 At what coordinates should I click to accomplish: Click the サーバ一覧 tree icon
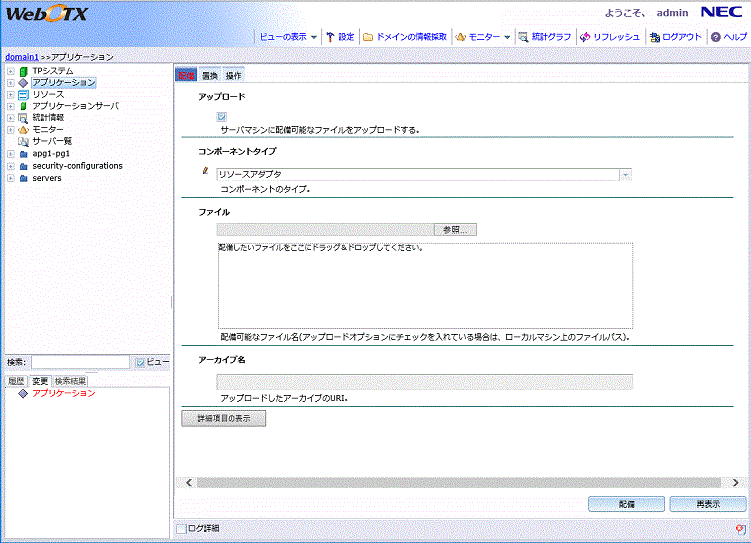click(x=23, y=141)
